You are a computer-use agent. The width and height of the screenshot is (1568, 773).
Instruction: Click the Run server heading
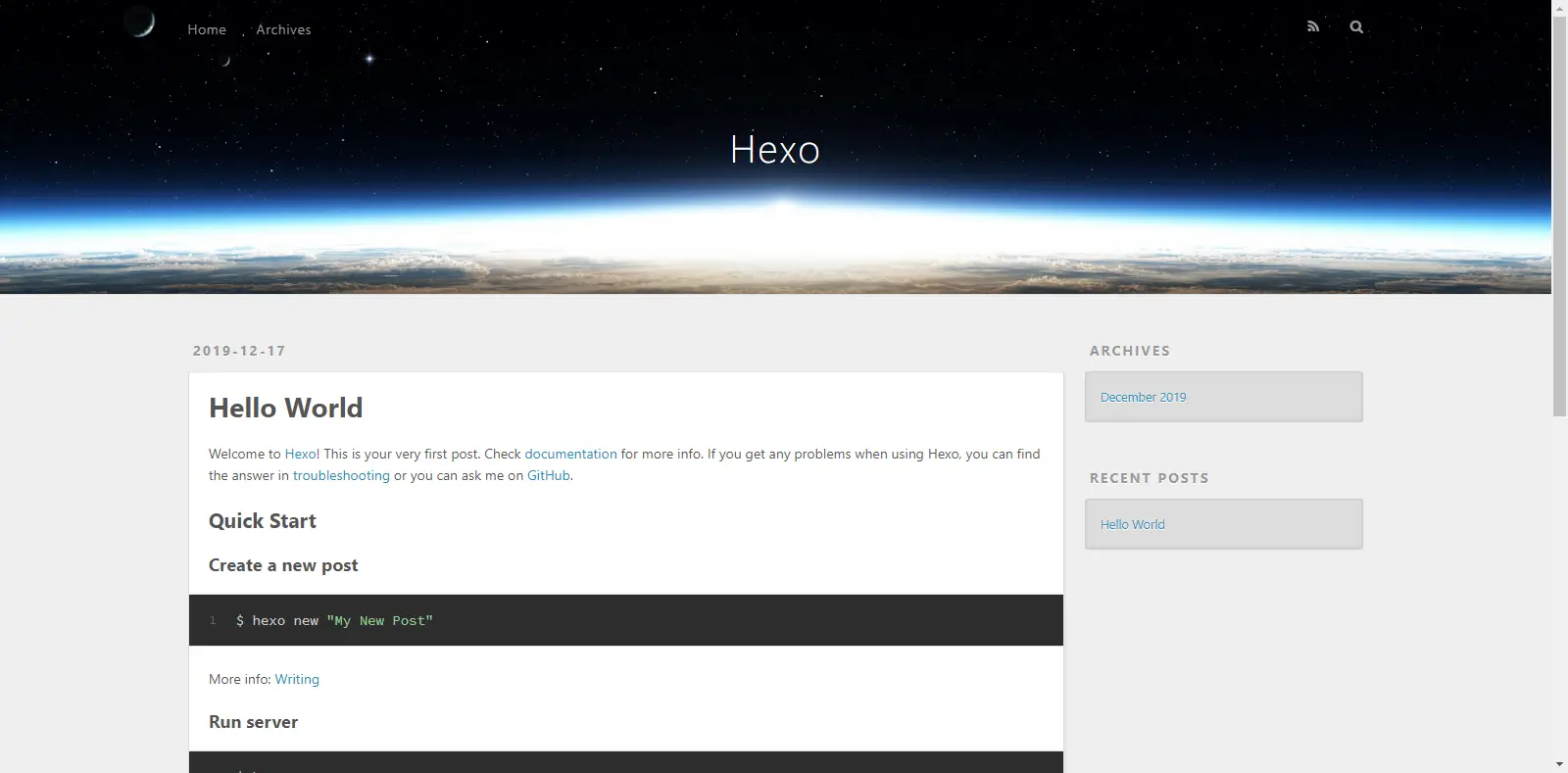click(x=253, y=722)
